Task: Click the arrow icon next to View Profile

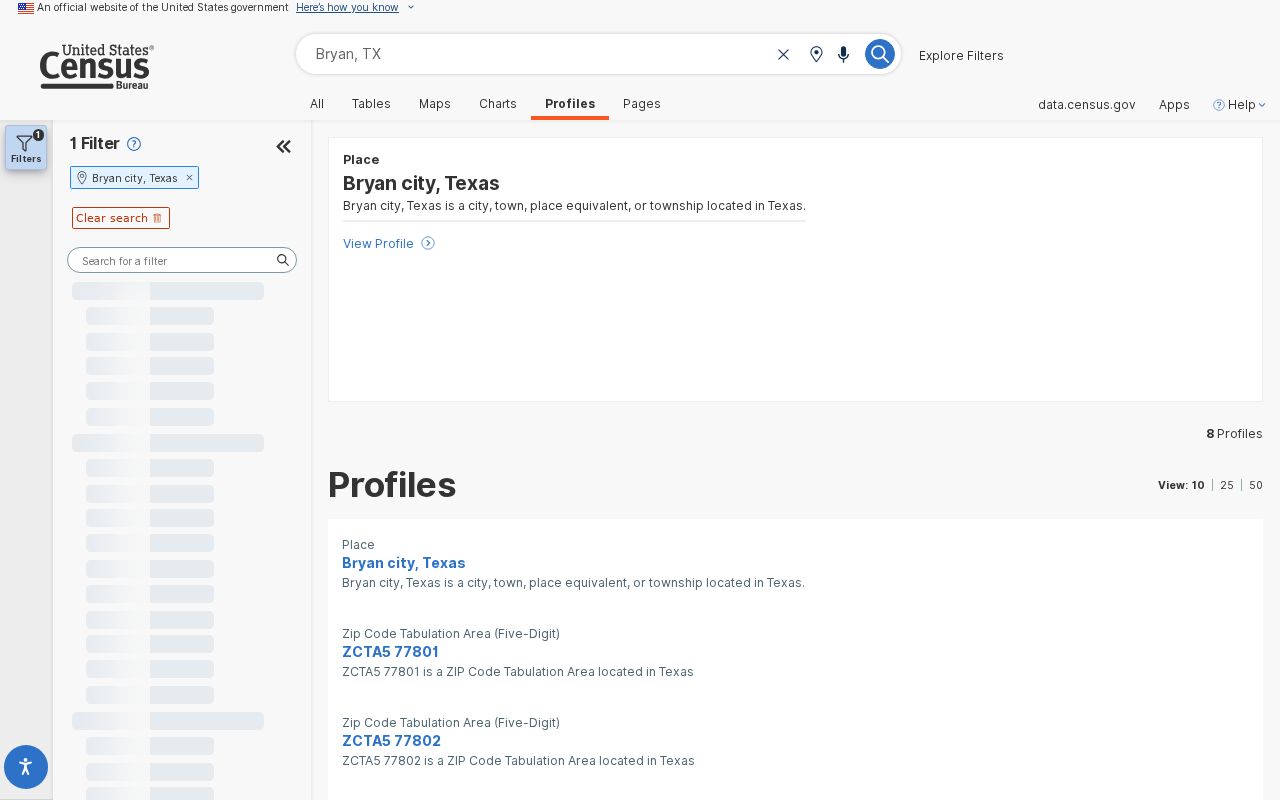Action: click(x=428, y=243)
